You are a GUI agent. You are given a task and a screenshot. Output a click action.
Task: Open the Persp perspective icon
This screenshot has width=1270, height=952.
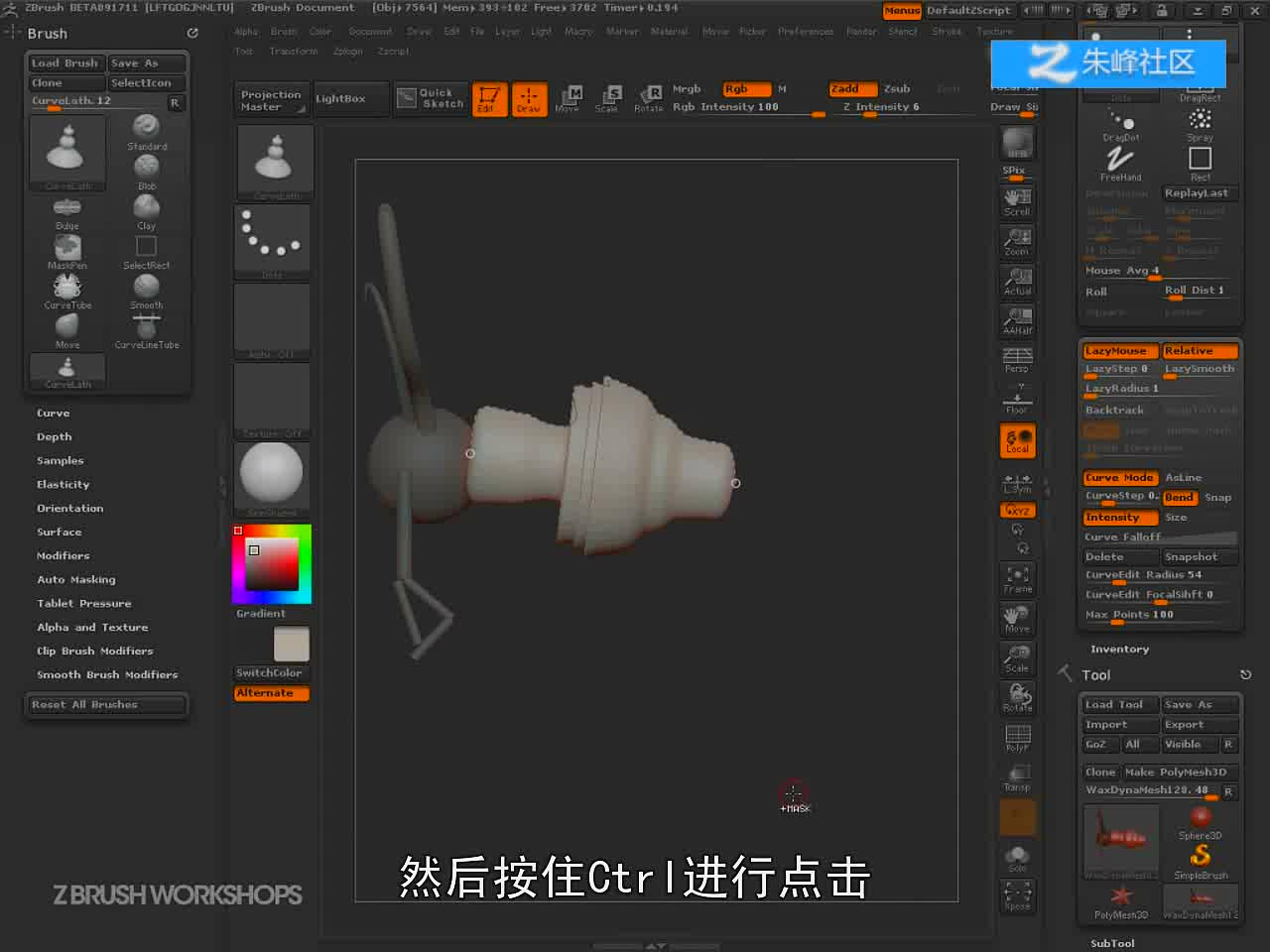point(1017,360)
